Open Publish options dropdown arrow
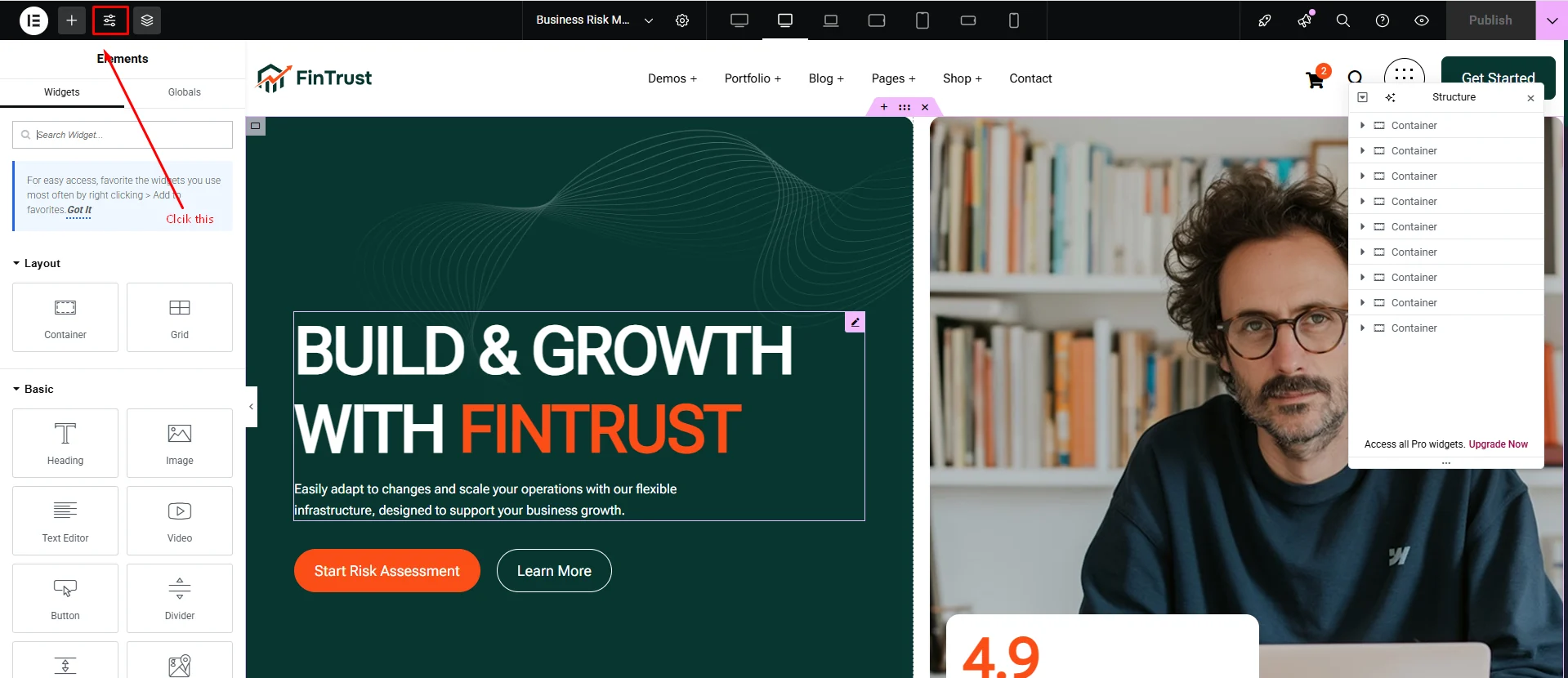Image resolution: width=1568 pixels, height=678 pixels. point(1552,20)
